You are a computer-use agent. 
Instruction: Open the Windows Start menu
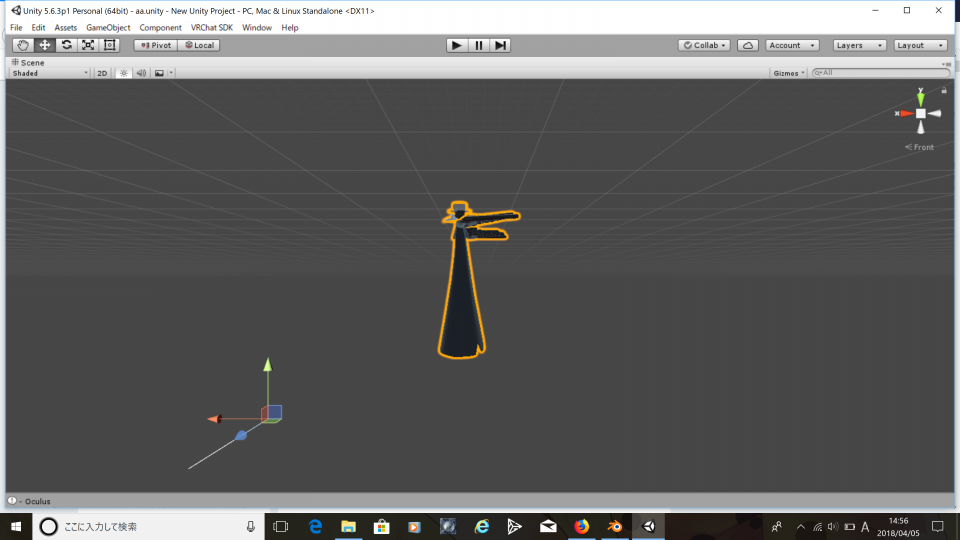(16, 527)
